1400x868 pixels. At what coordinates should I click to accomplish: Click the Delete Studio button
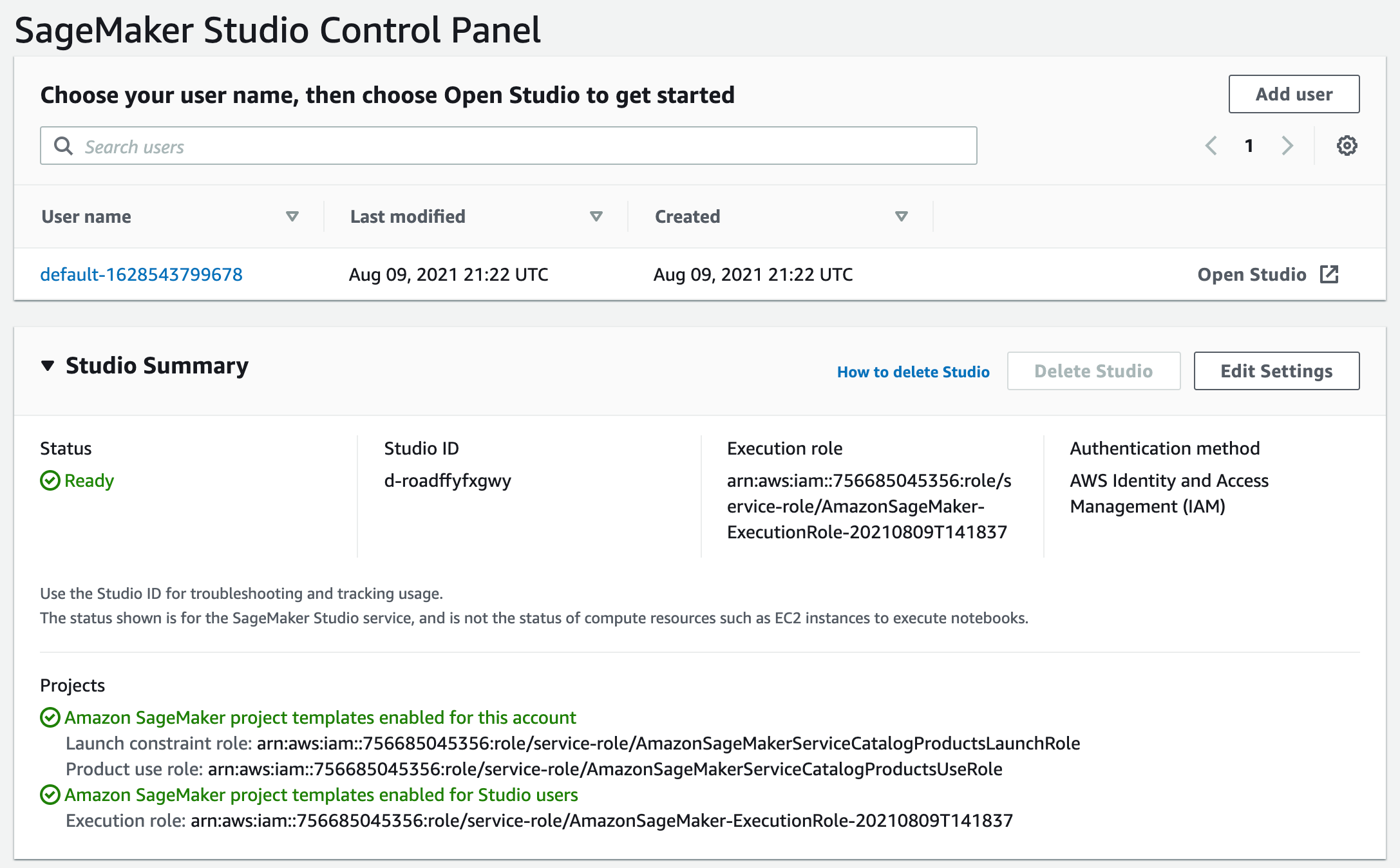pyautogui.click(x=1093, y=370)
